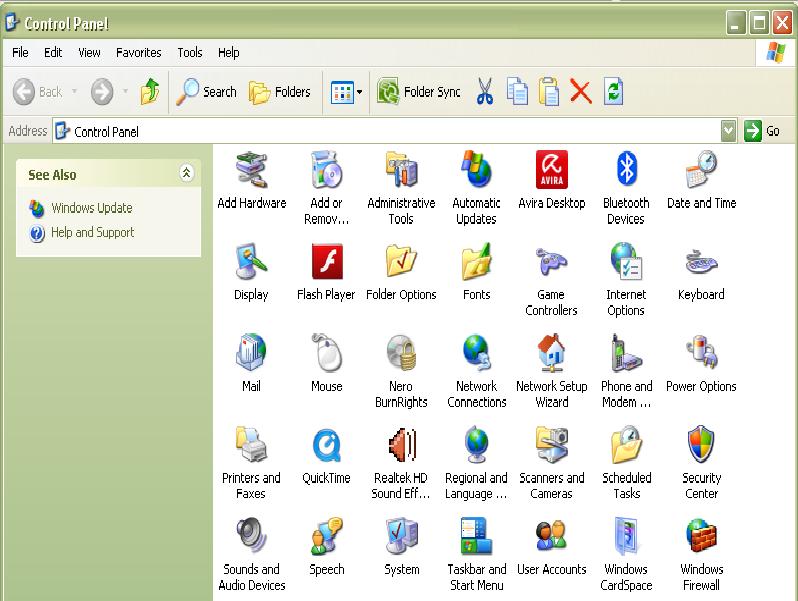Open Add or Remove Programs
This screenshot has width=798, height=601.
(326, 187)
